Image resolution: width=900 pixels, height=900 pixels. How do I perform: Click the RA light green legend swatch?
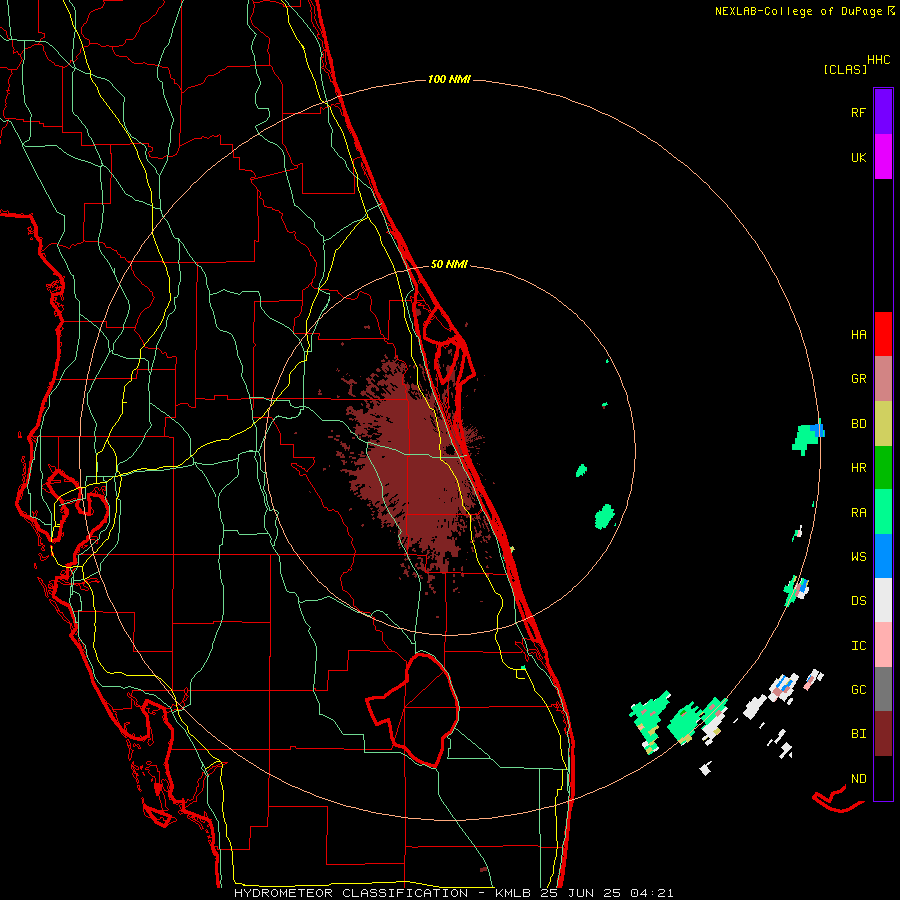(x=883, y=512)
